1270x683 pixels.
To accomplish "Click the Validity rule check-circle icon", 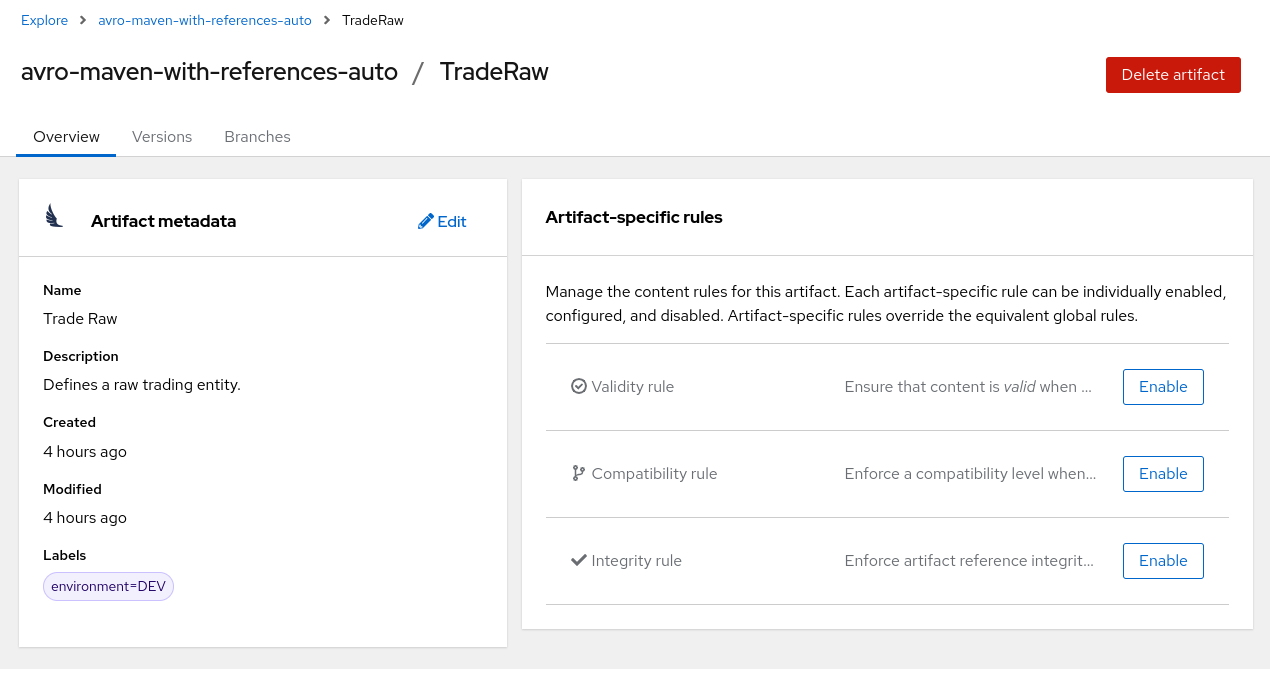I will 578,386.
